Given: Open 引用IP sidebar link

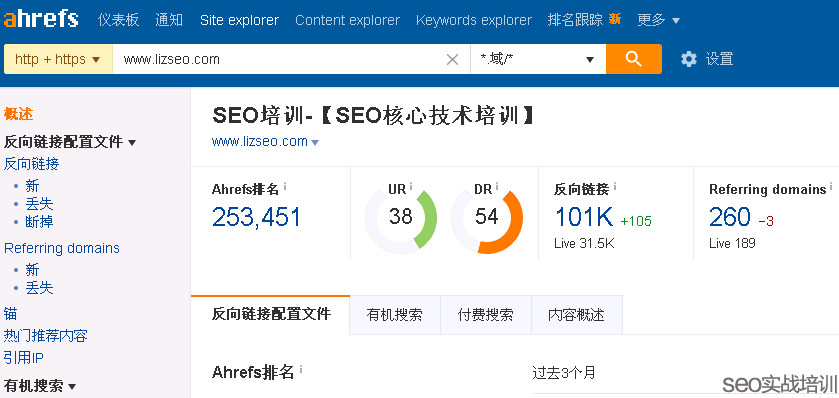Looking at the screenshot, I should (x=24, y=358).
